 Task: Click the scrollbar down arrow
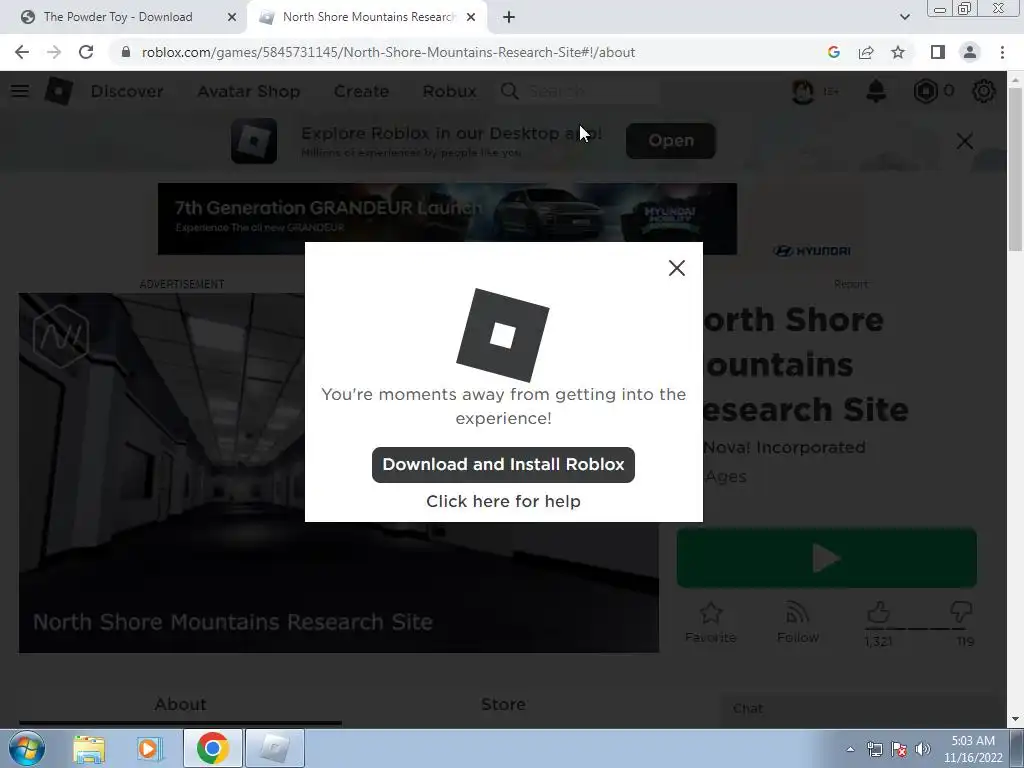(1015, 720)
